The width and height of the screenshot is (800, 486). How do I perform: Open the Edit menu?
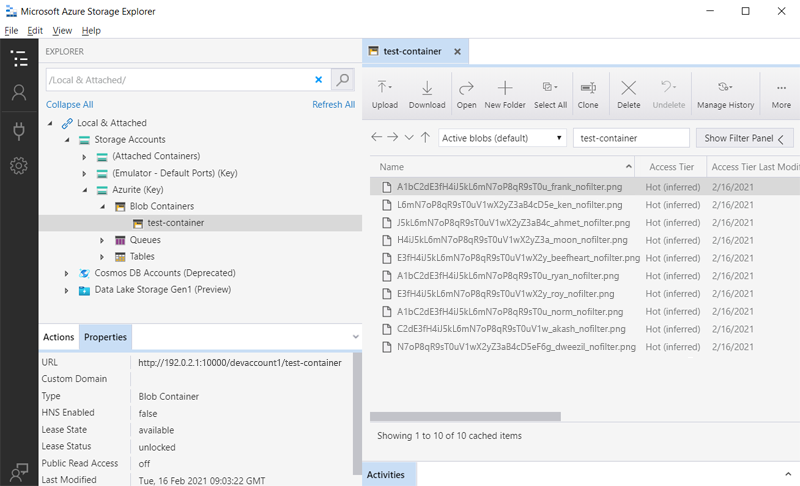pos(35,31)
